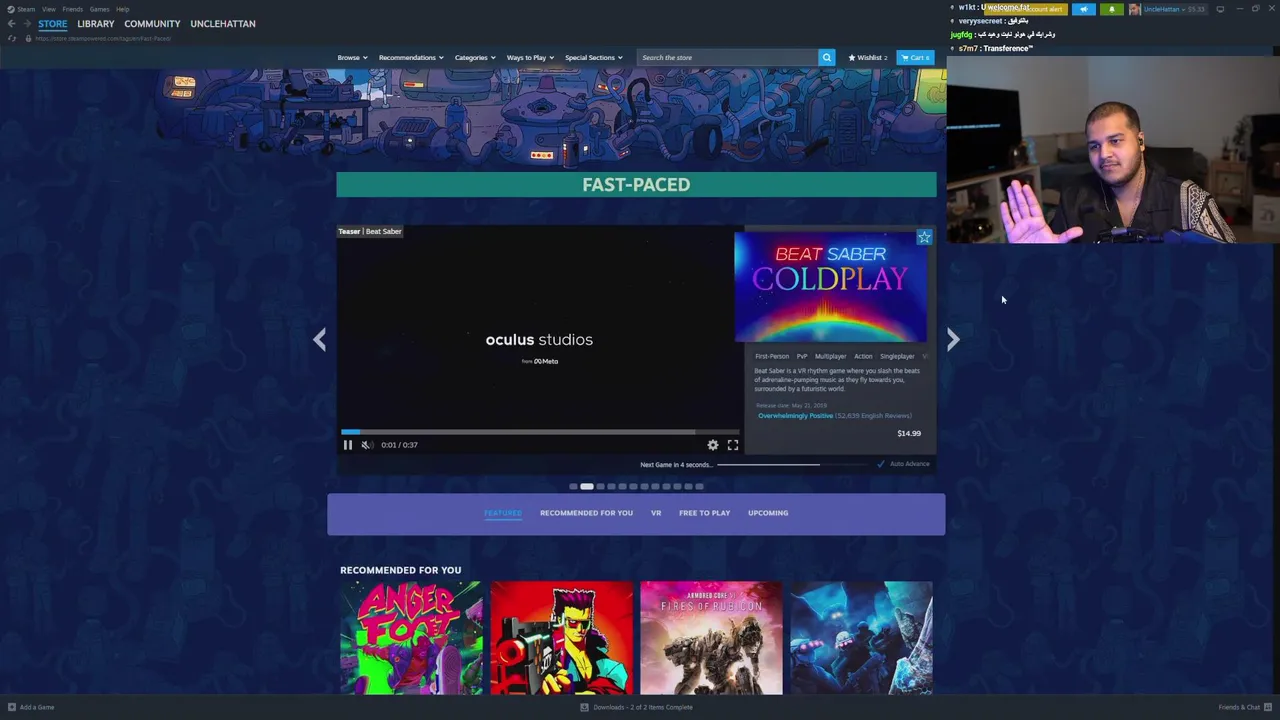Click the Singleplayer tag
This screenshot has height=720, width=1280.
[x=897, y=356]
